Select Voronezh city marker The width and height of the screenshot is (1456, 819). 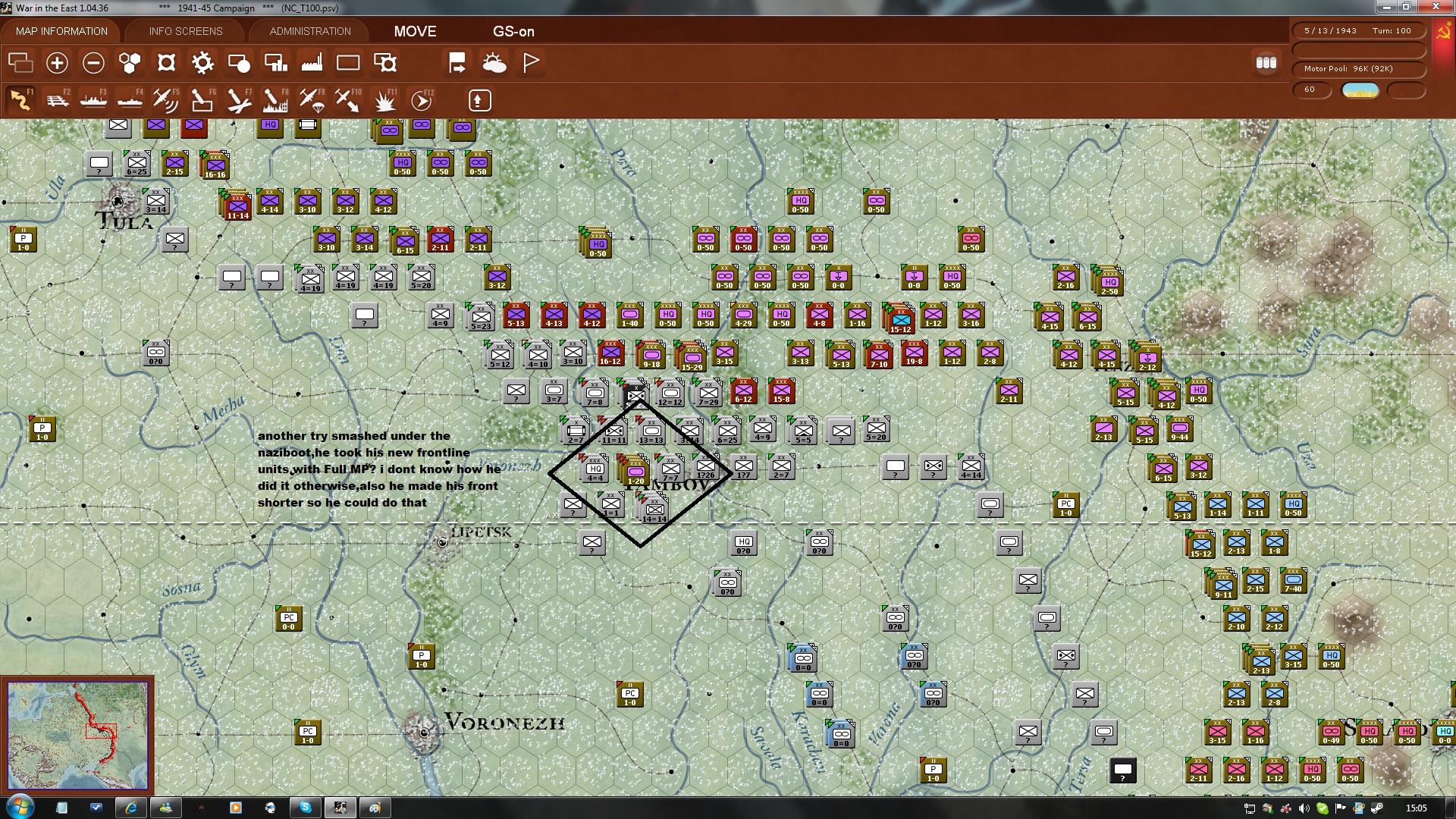point(424,732)
